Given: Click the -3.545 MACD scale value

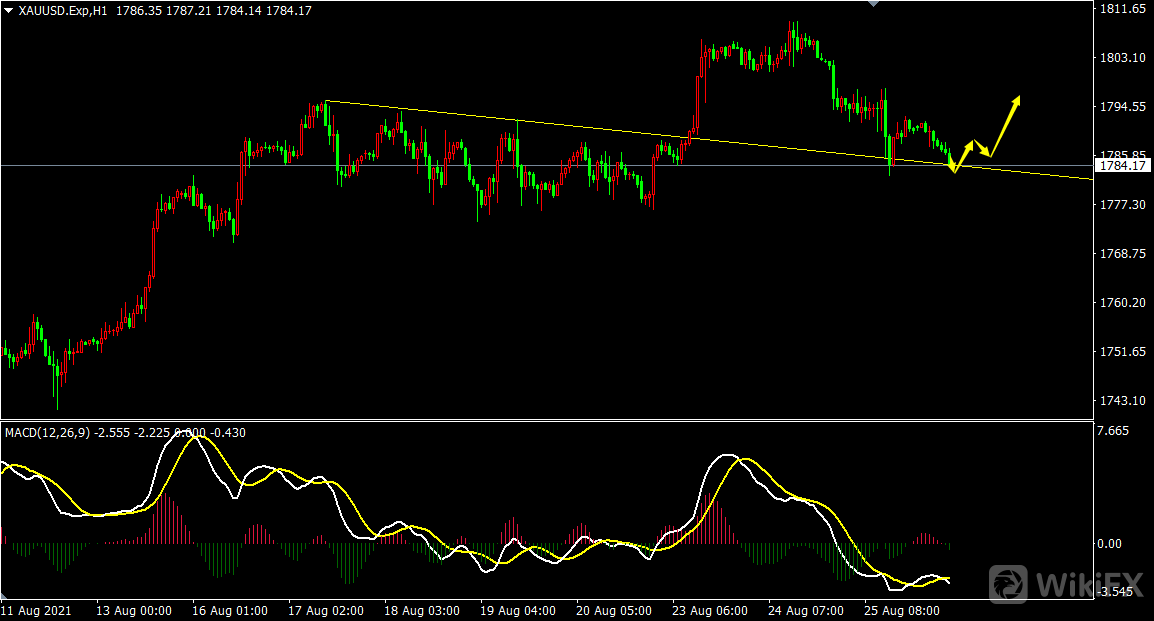Looking at the screenshot, I should (1116, 592).
